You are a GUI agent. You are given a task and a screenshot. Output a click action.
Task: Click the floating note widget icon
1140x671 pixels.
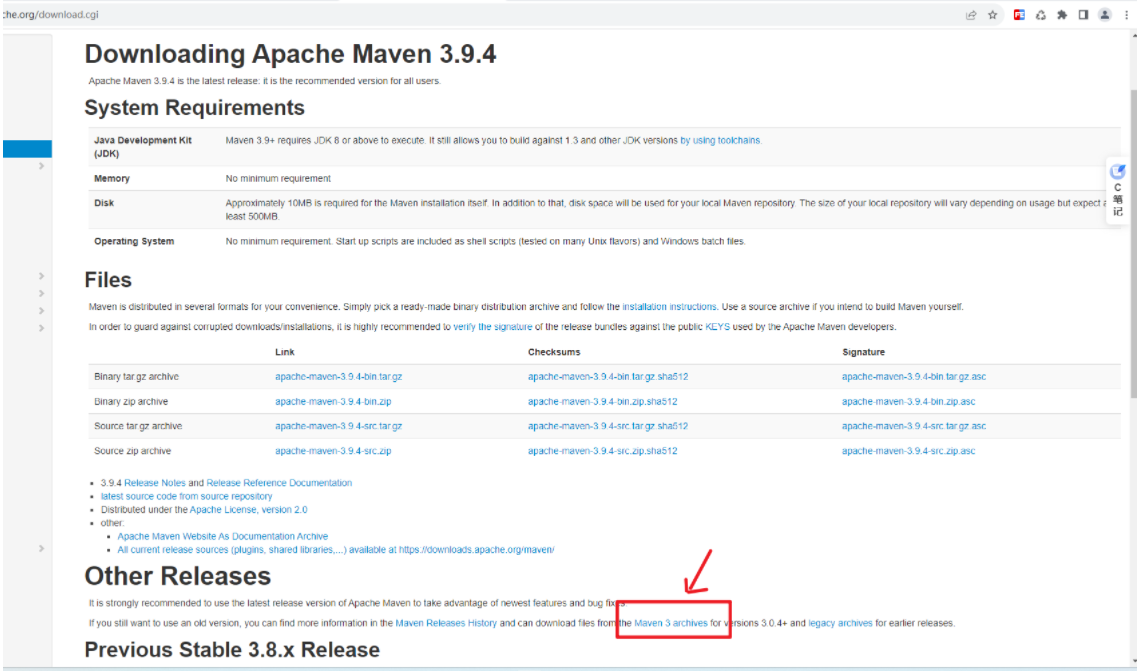coord(1117,172)
